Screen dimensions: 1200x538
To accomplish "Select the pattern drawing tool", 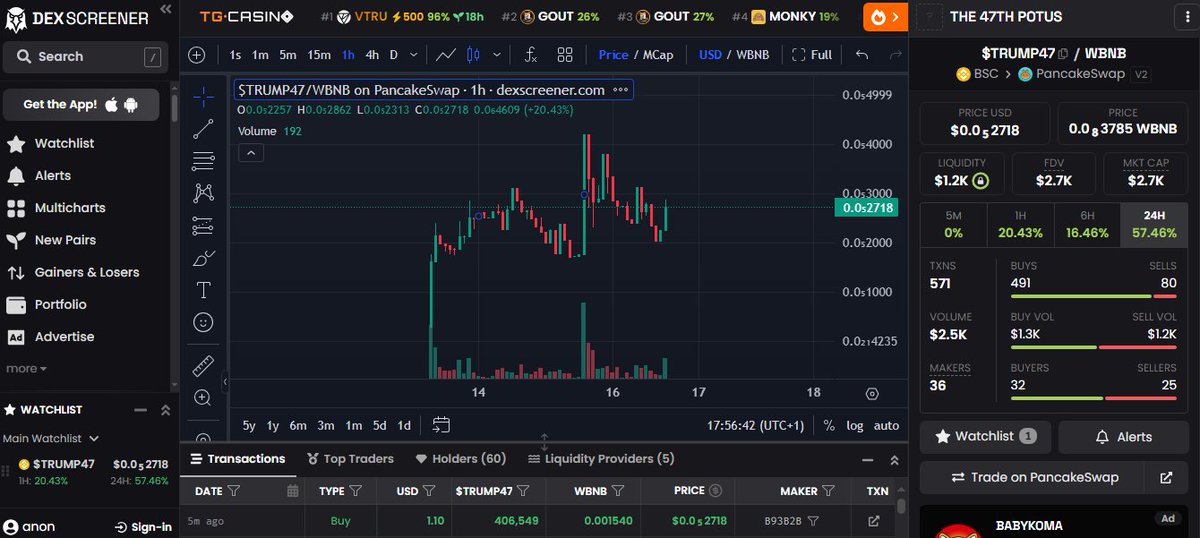I will coord(203,193).
